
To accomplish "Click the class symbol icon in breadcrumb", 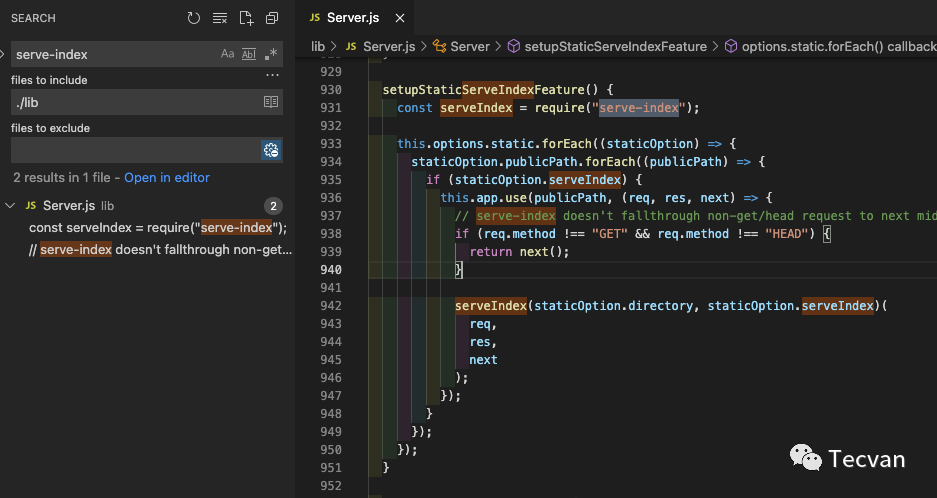I will [x=439, y=47].
